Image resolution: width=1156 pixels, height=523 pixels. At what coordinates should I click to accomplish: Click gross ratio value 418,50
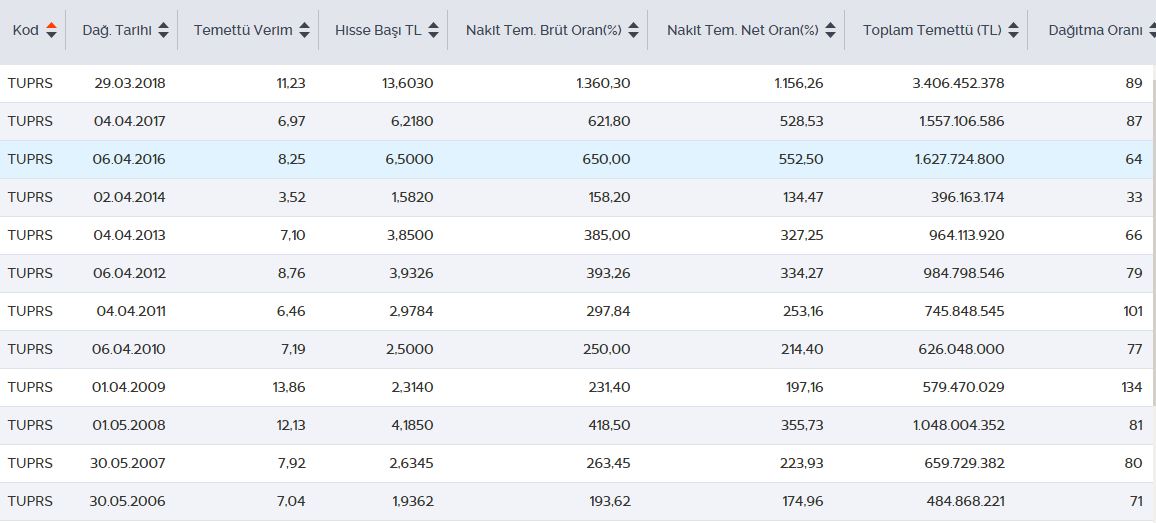[609, 426]
